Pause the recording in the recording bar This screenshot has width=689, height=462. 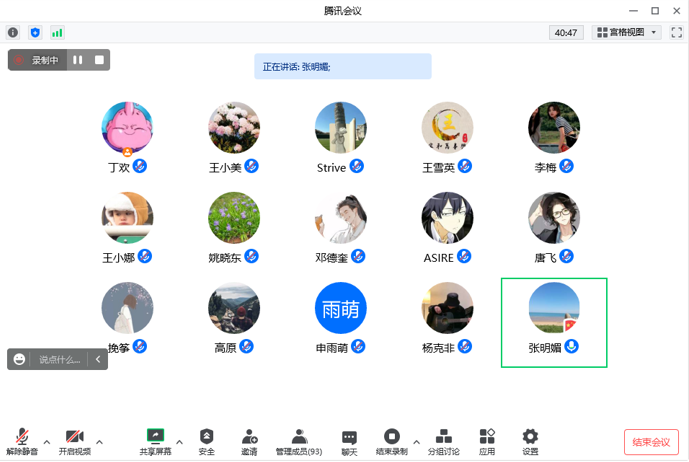[78, 60]
